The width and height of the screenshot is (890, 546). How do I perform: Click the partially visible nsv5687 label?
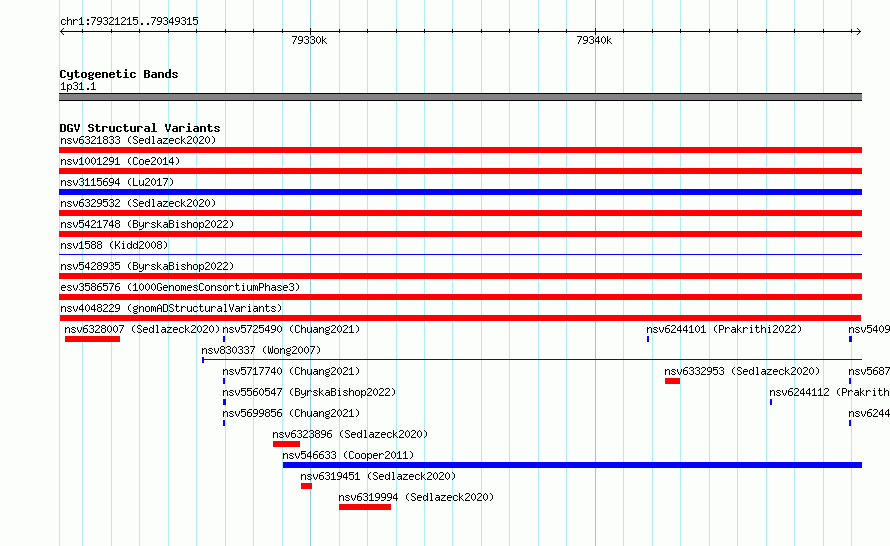(869, 371)
